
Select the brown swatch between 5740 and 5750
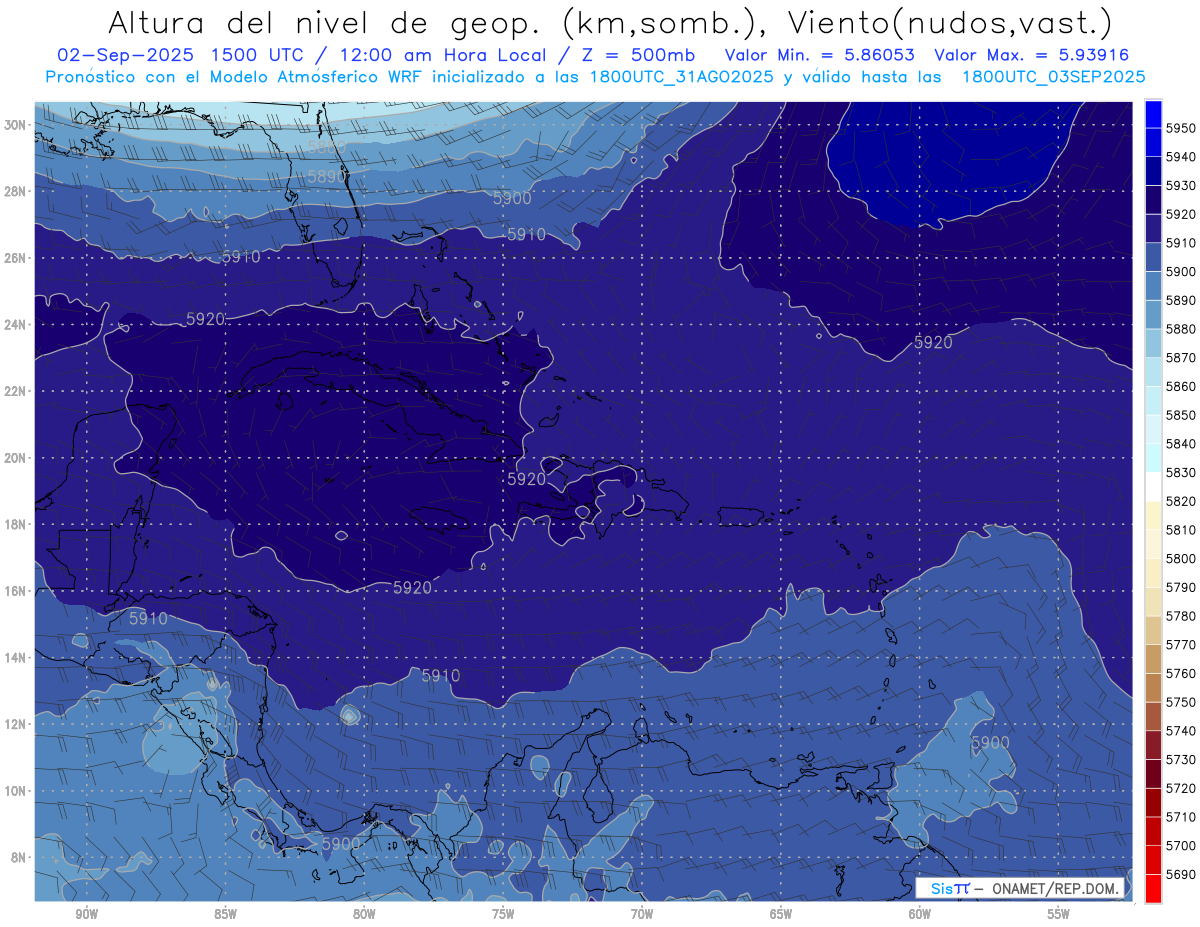tap(1153, 716)
